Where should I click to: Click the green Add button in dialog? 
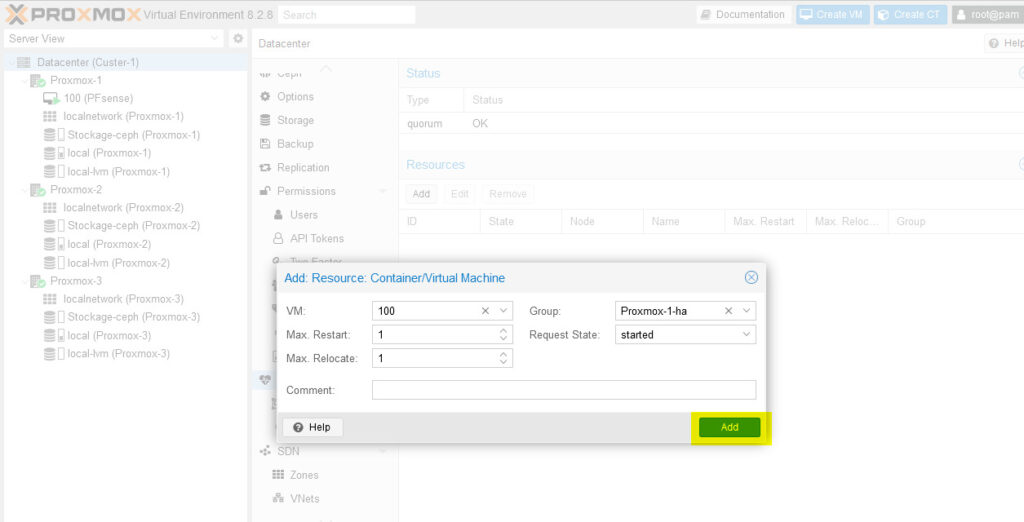[729, 427]
